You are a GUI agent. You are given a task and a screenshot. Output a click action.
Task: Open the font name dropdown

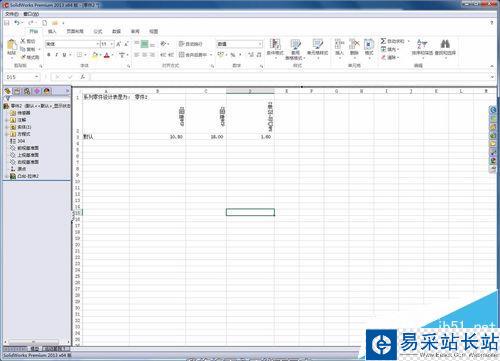click(x=98, y=44)
